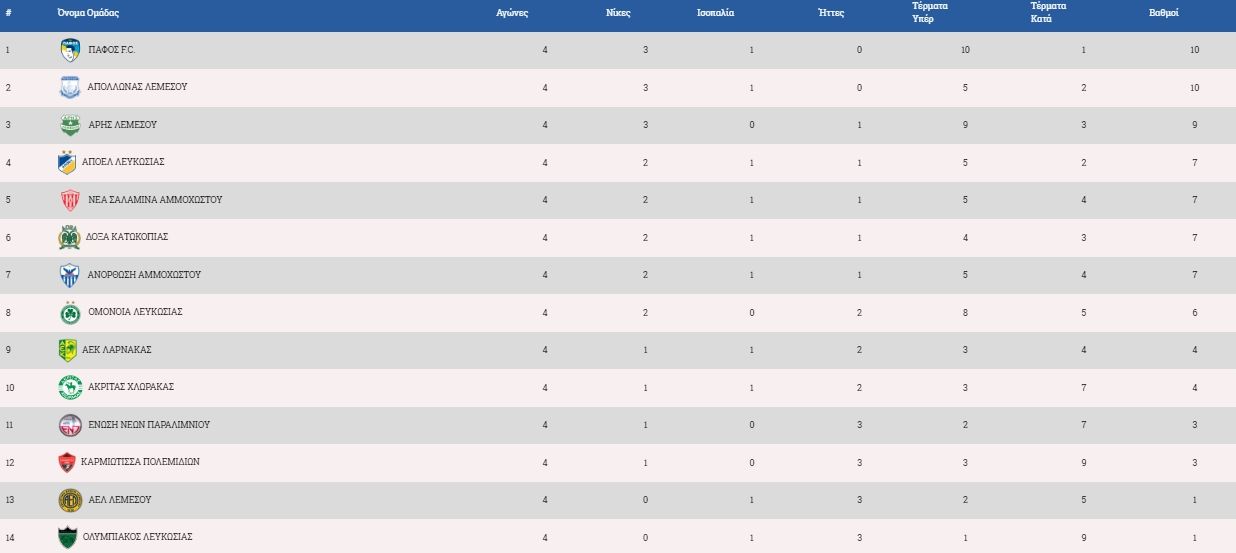Click the Ήττες column header
The image size is (1236, 553).
[831, 13]
